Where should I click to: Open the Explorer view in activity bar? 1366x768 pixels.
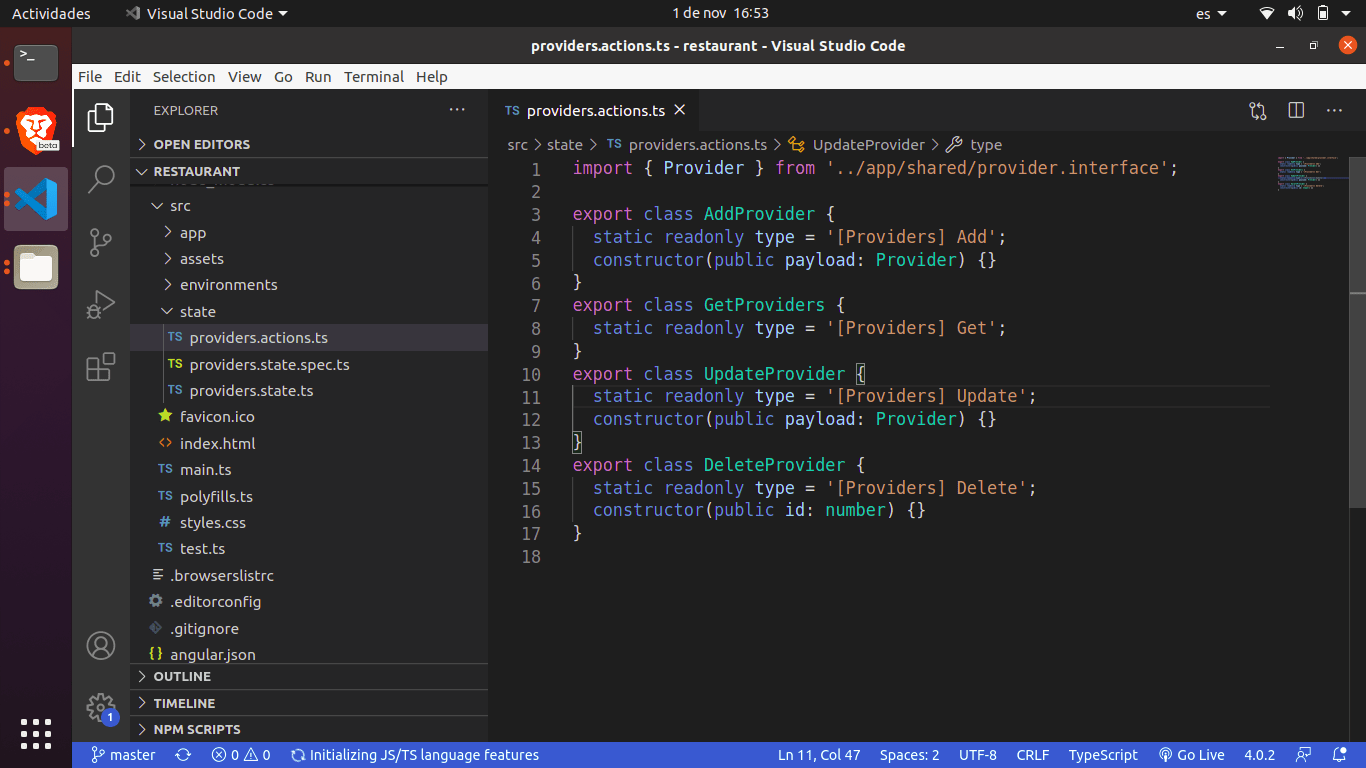pos(101,118)
